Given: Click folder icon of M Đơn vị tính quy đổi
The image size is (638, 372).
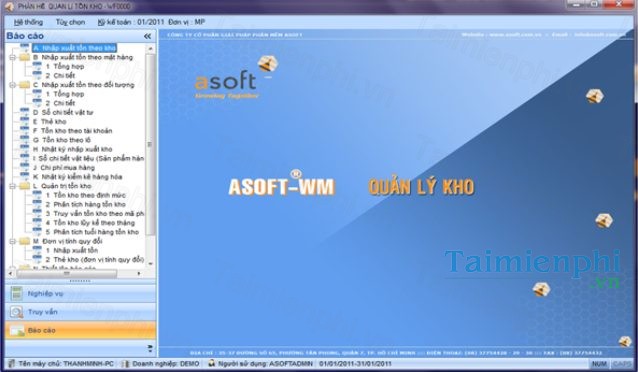Looking at the screenshot, I should click(x=25, y=241).
